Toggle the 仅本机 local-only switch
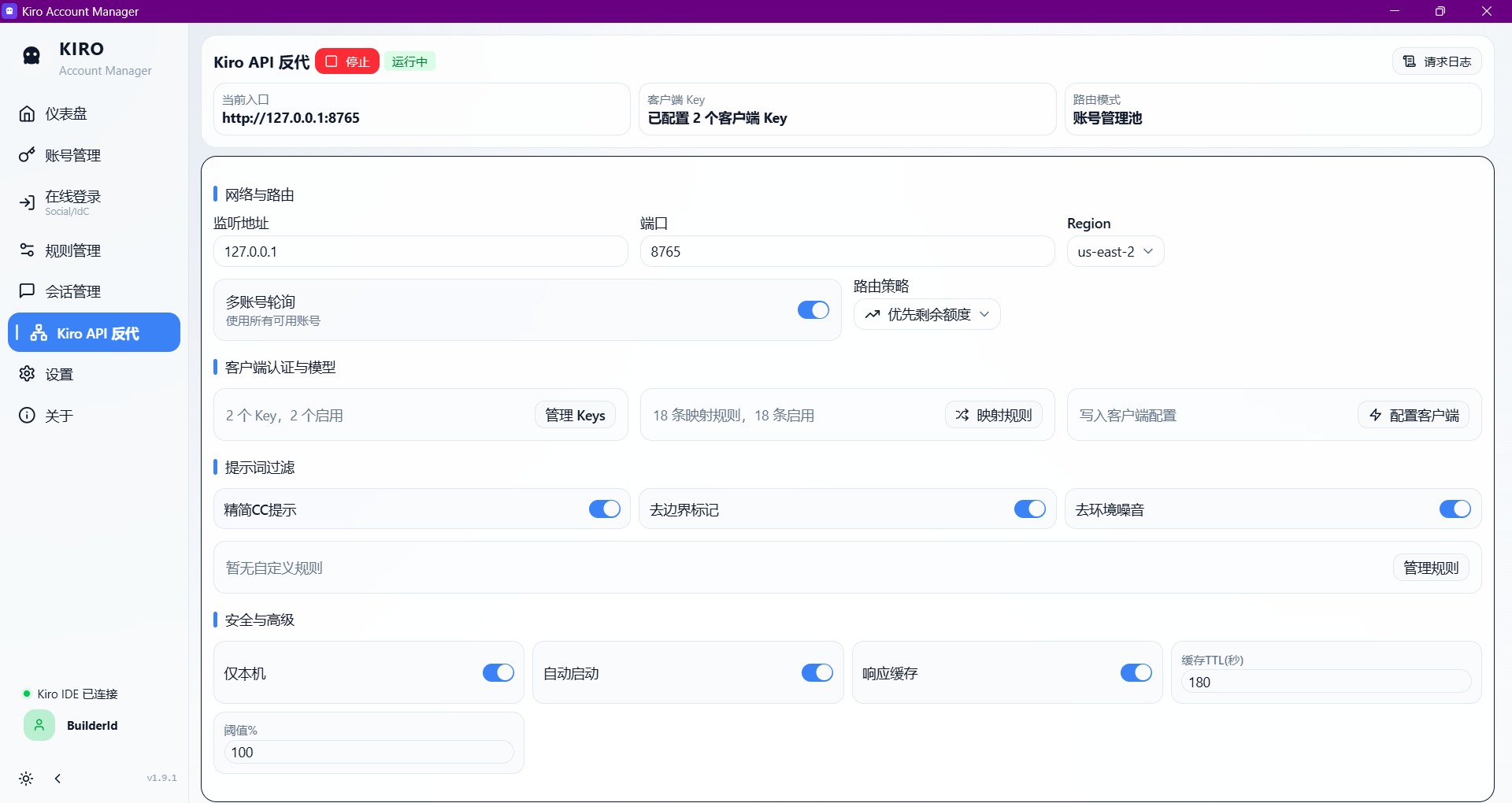This screenshot has width=1512, height=803. tap(498, 672)
